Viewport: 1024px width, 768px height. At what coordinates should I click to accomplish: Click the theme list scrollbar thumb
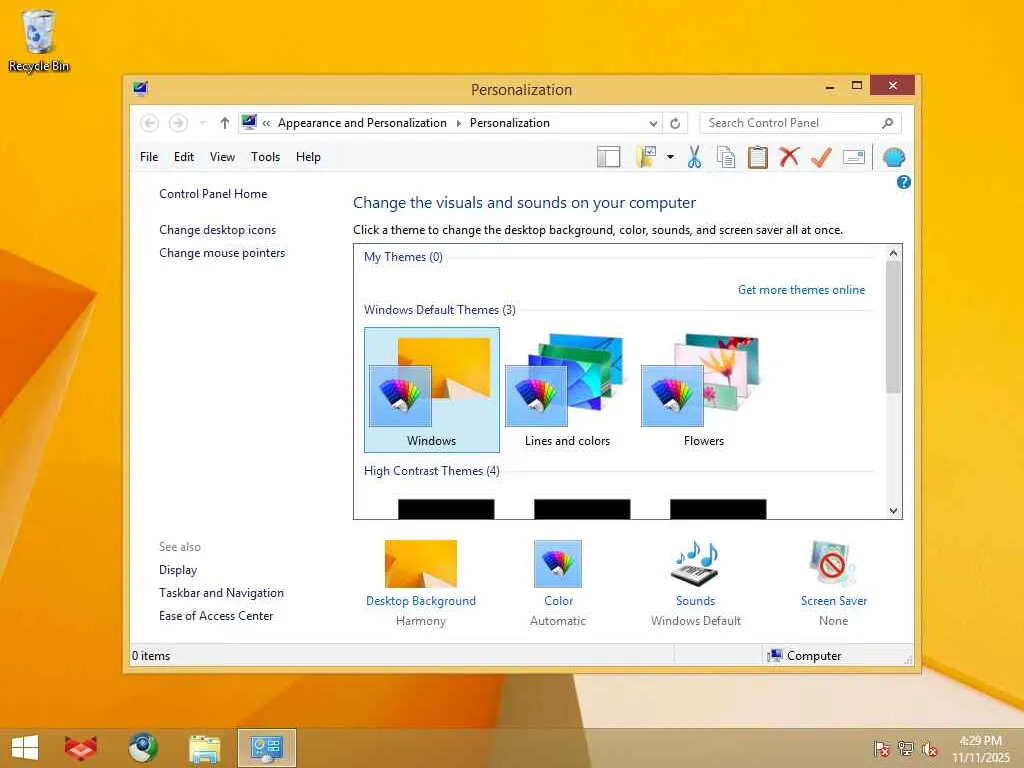(x=893, y=327)
